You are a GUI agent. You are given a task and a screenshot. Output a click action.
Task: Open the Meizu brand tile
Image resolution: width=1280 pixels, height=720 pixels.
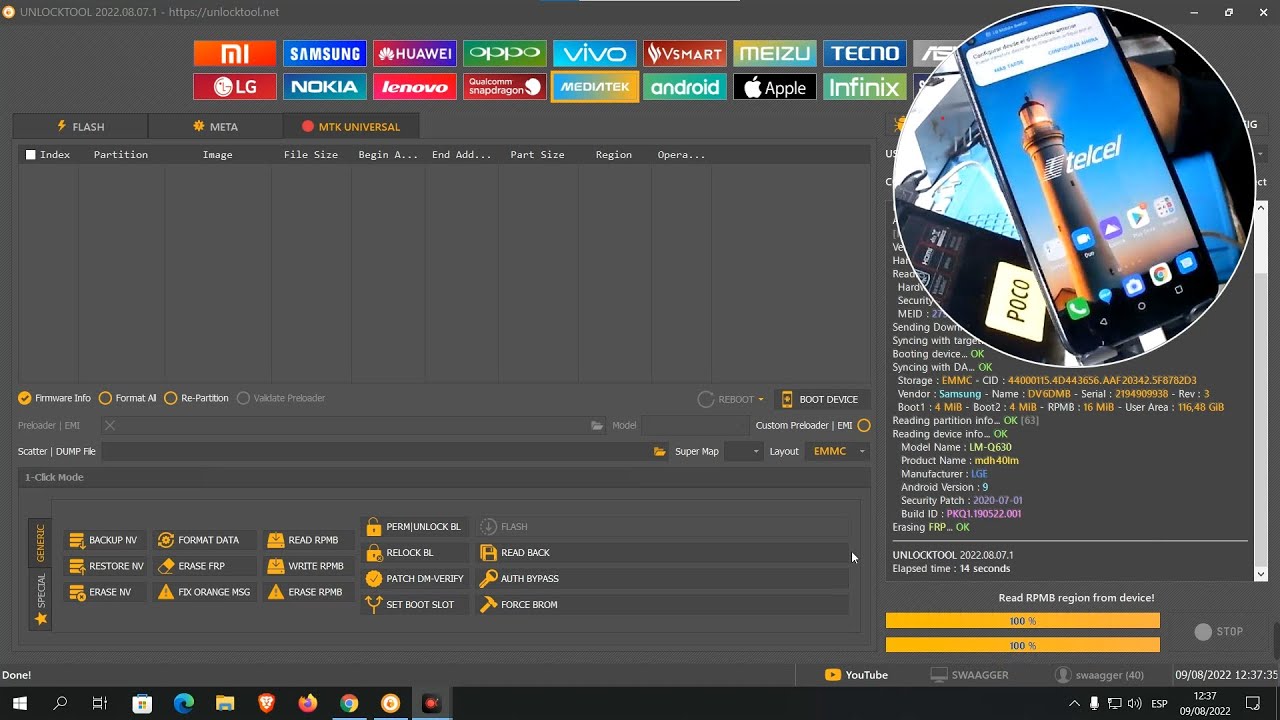point(775,54)
